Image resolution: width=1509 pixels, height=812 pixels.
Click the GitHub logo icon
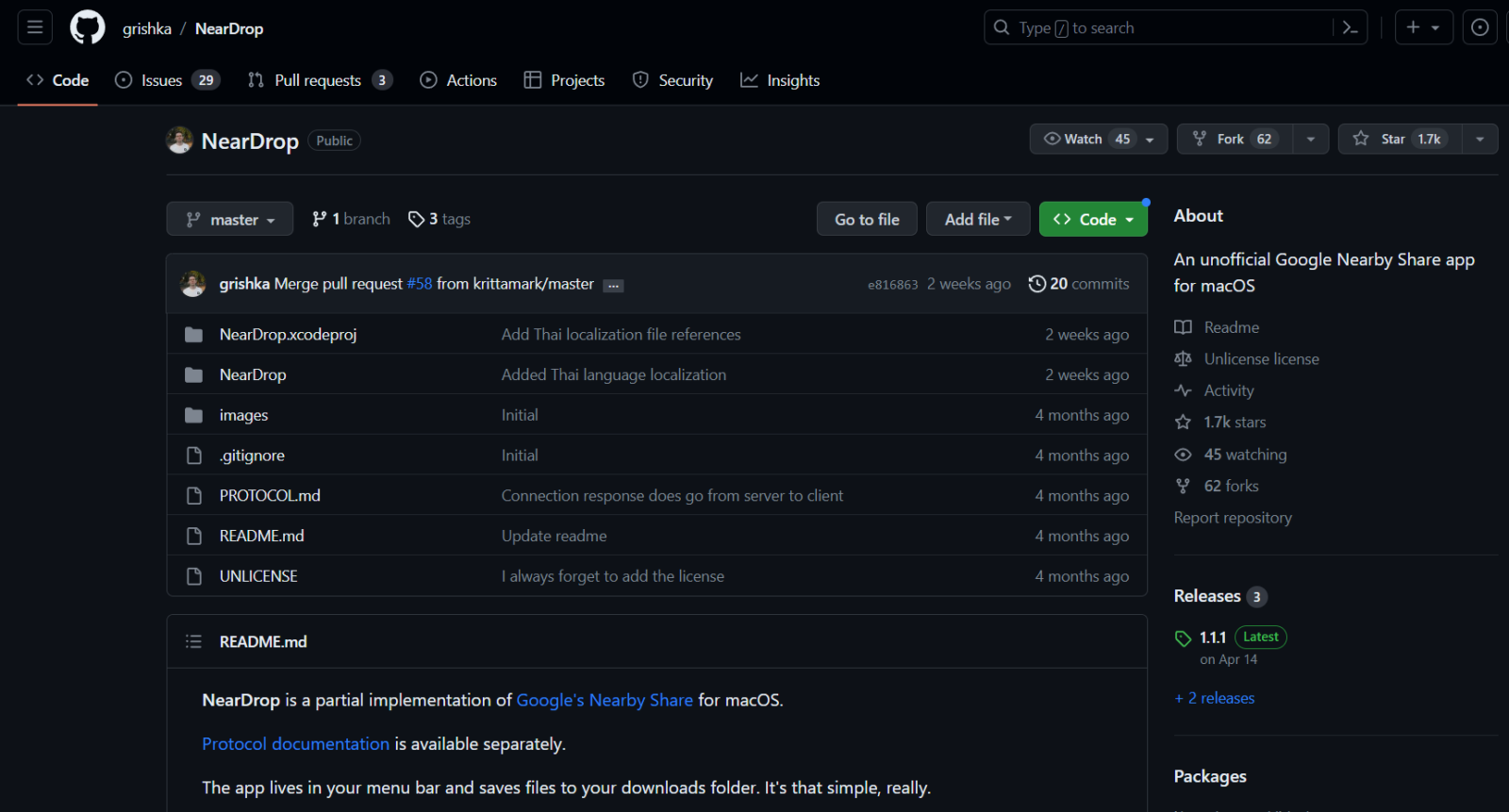[88, 27]
